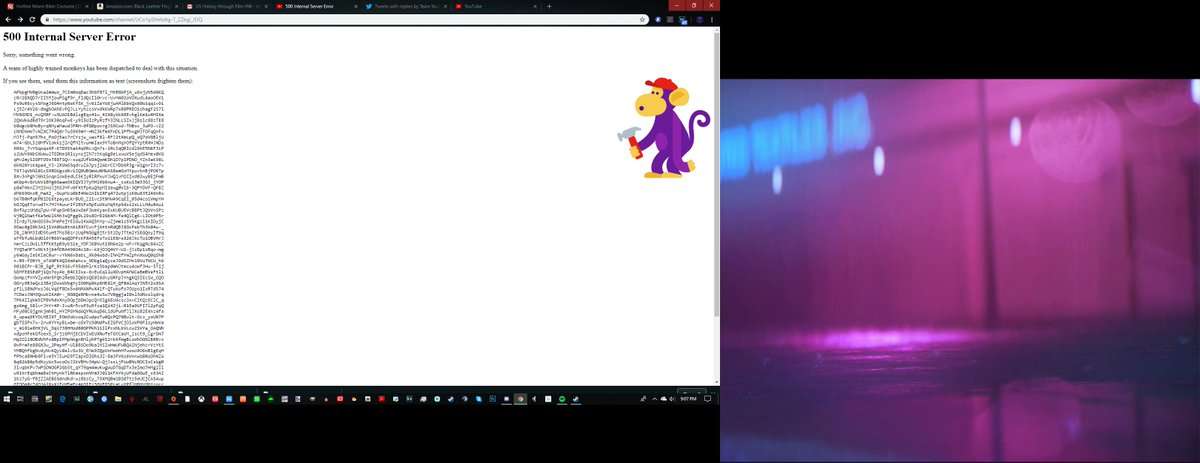The width and height of the screenshot is (1200, 463).
Task: Switch to the Tweets with replies tab
Action: pos(406,6)
